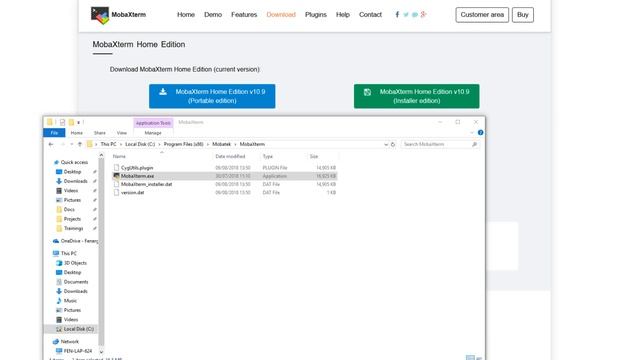Expand the ribbon with the chevron
The height and width of the screenshot is (360, 640).
(472, 133)
